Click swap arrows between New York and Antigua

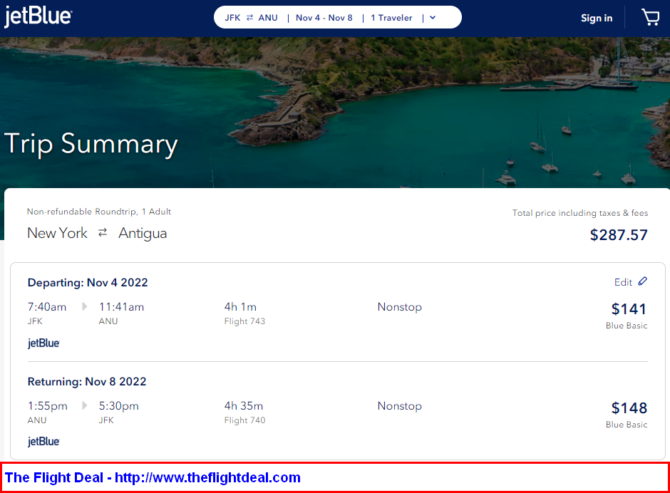click(102, 233)
